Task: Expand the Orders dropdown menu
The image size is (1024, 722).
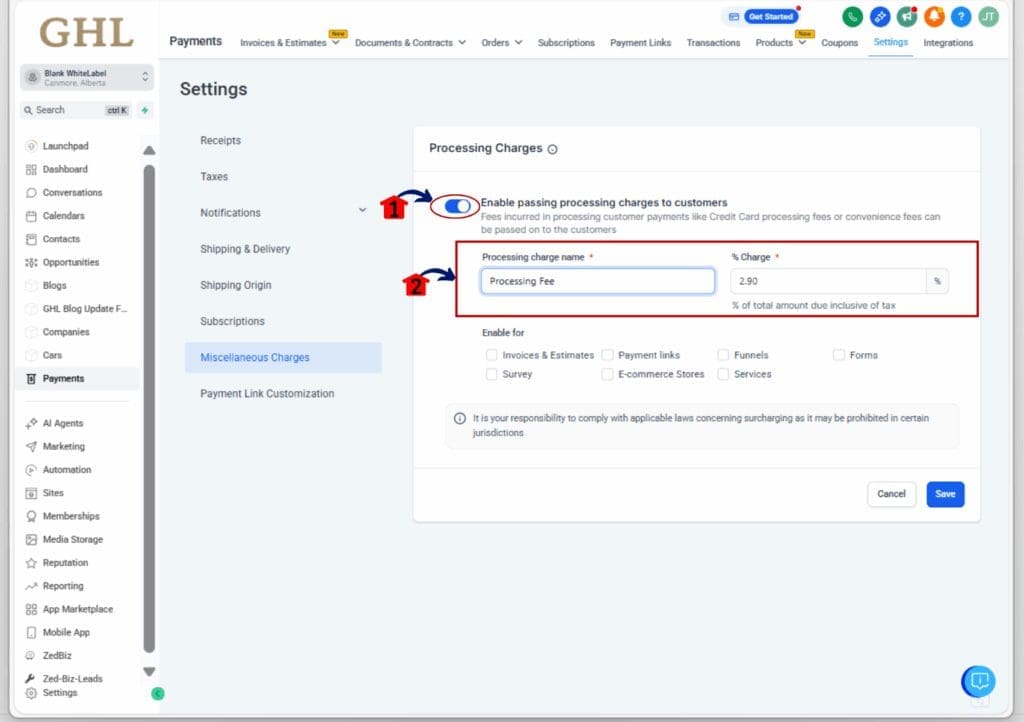Action: pos(501,43)
